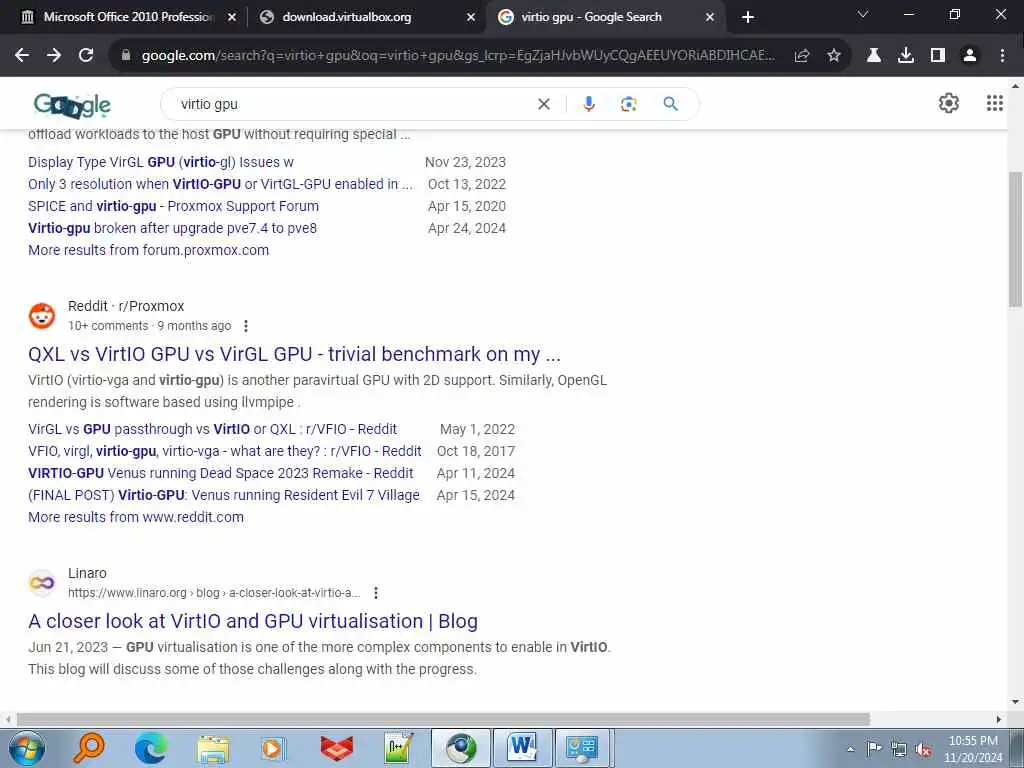Viewport: 1024px width, 768px height.
Task: Close the download.virtualbox.org tab
Action: [470, 18]
